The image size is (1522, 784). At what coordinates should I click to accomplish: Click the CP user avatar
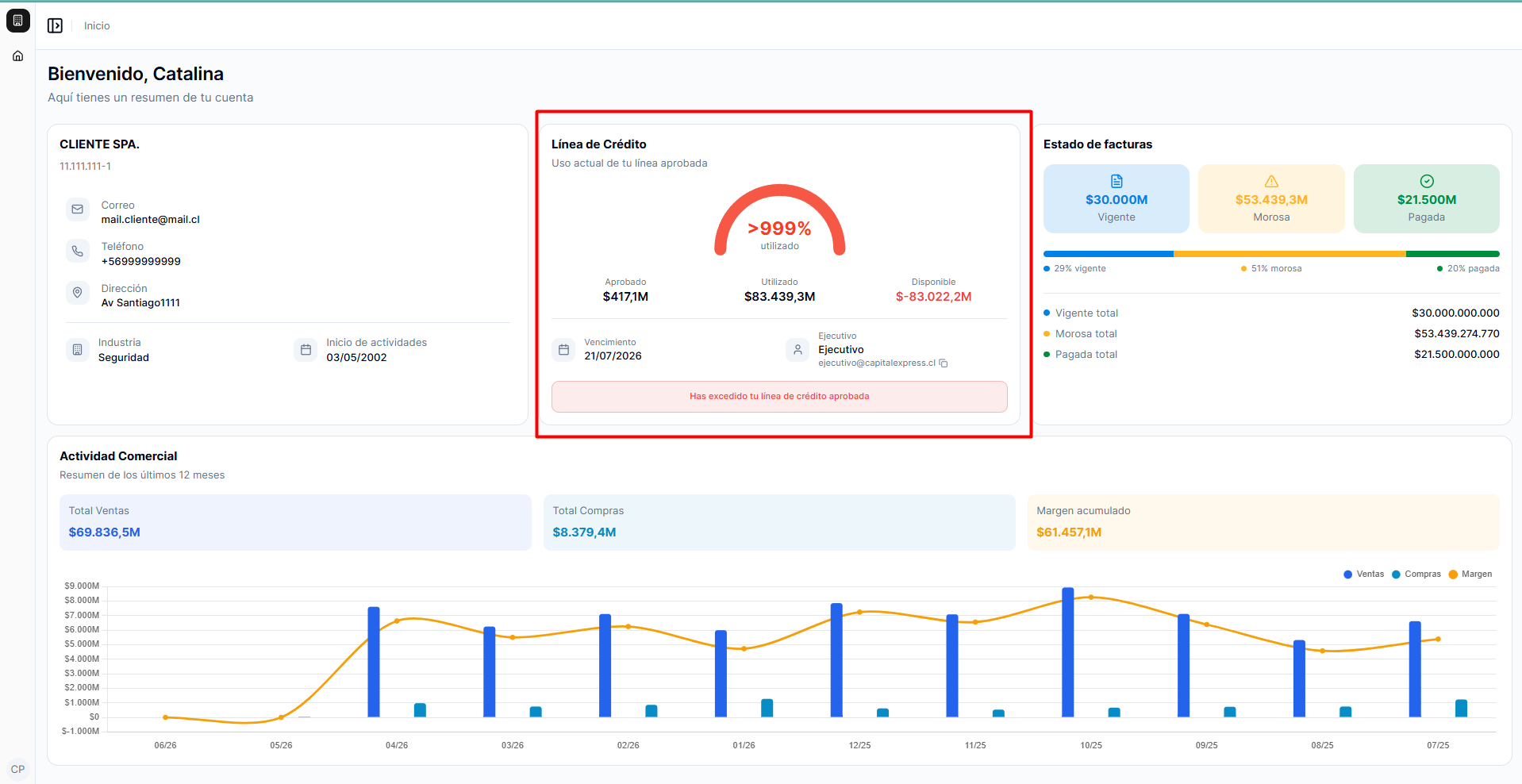point(17,769)
